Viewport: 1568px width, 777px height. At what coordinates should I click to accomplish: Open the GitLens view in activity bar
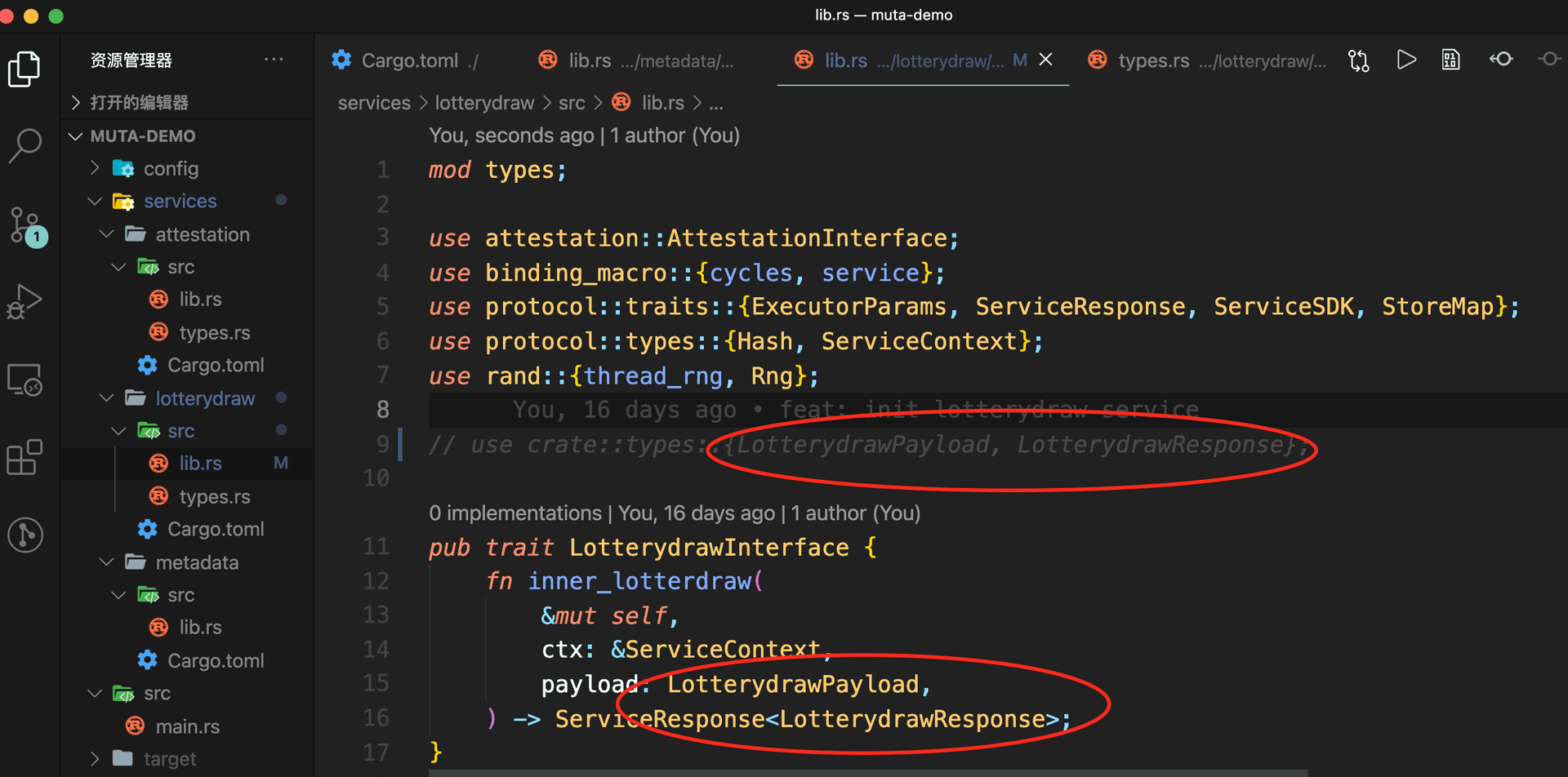25,535
